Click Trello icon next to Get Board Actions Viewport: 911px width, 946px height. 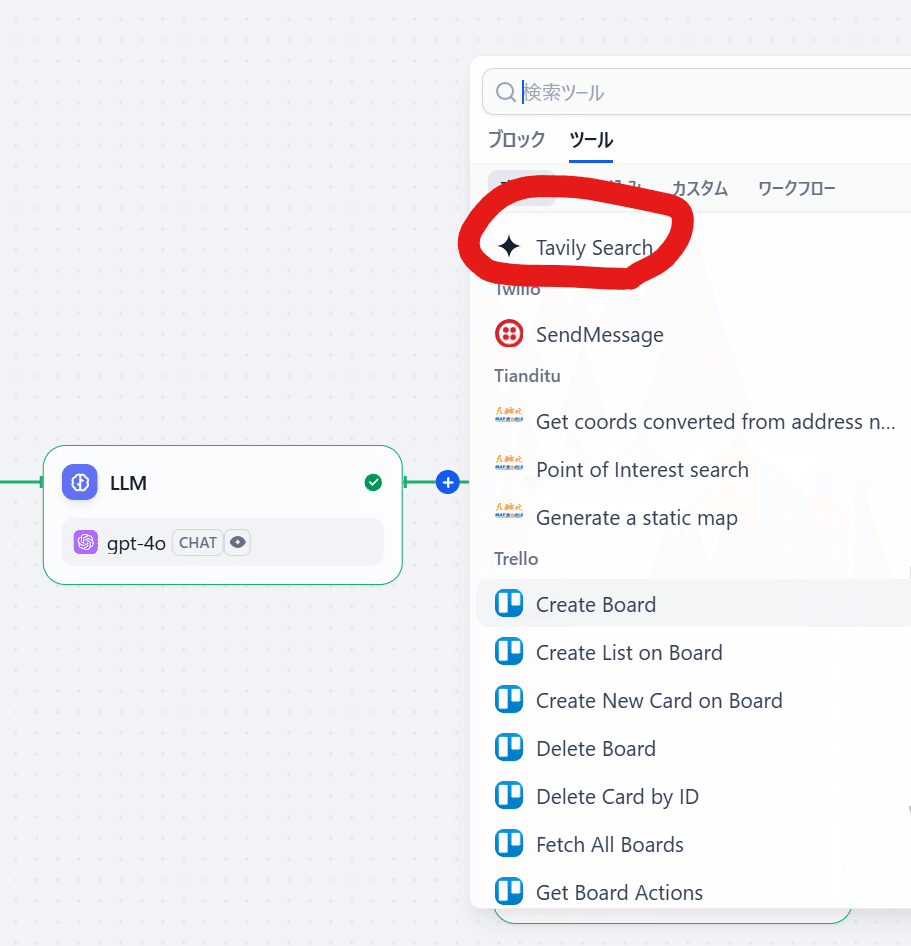click(509, 892)
